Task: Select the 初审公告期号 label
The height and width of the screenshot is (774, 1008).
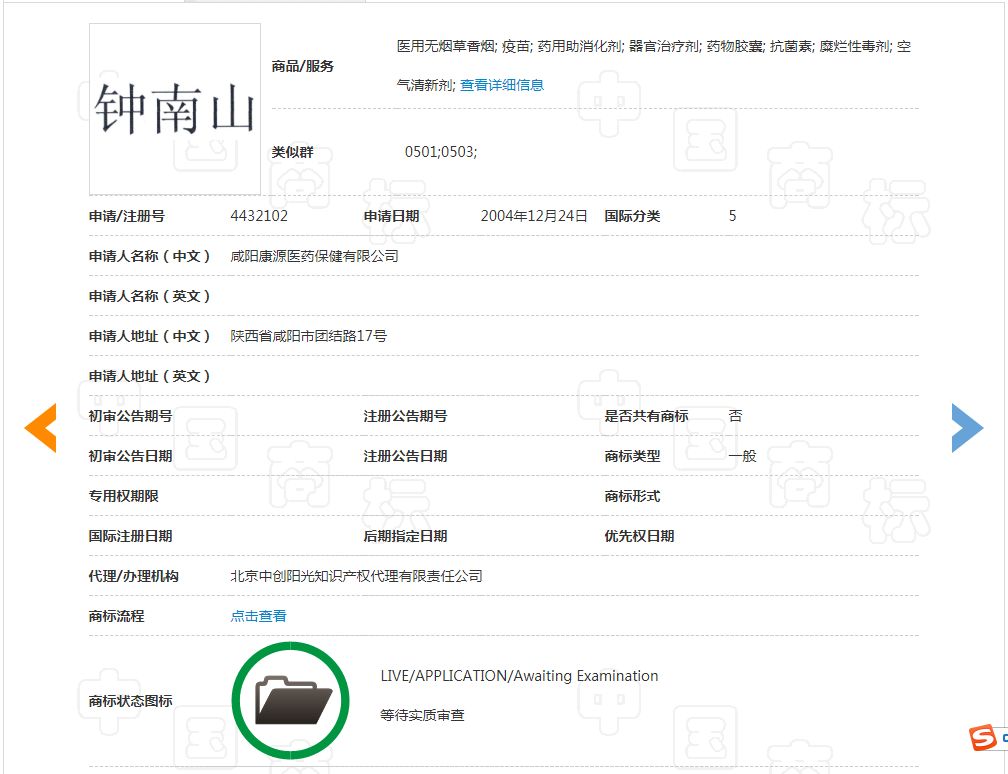Action: click(130, 416)
